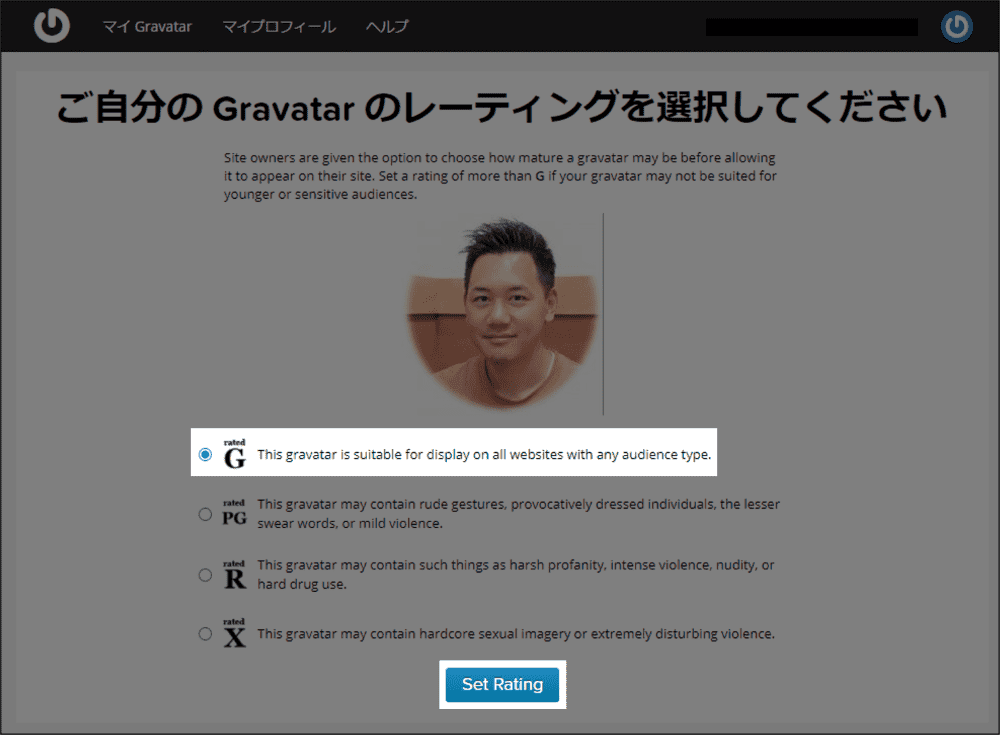The image size is (1000, 735).
Task: Click text 'suitable for display on all websites'
Action: click(x=457, y=454)
